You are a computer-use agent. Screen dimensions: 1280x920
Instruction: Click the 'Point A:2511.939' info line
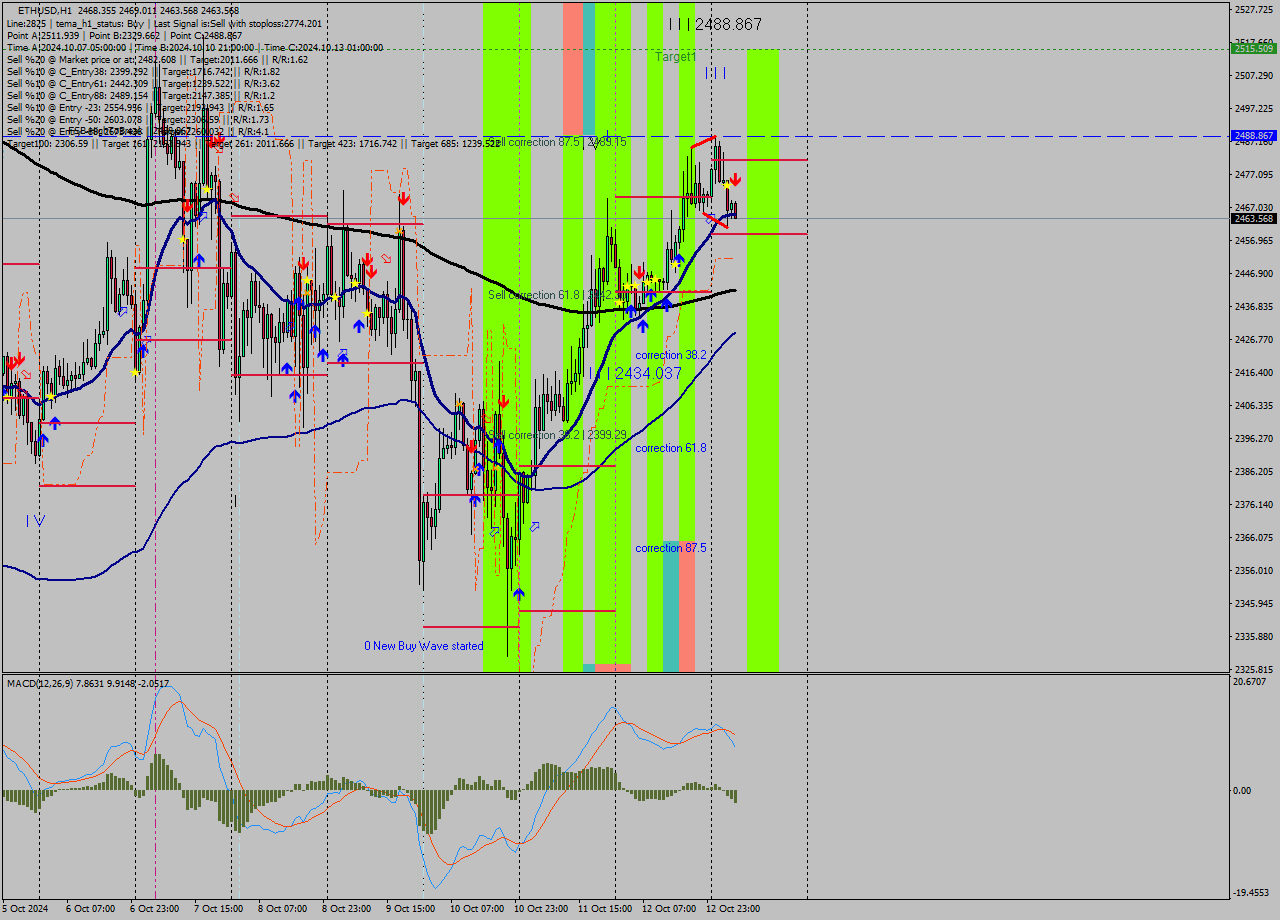[x=125, y=35]
